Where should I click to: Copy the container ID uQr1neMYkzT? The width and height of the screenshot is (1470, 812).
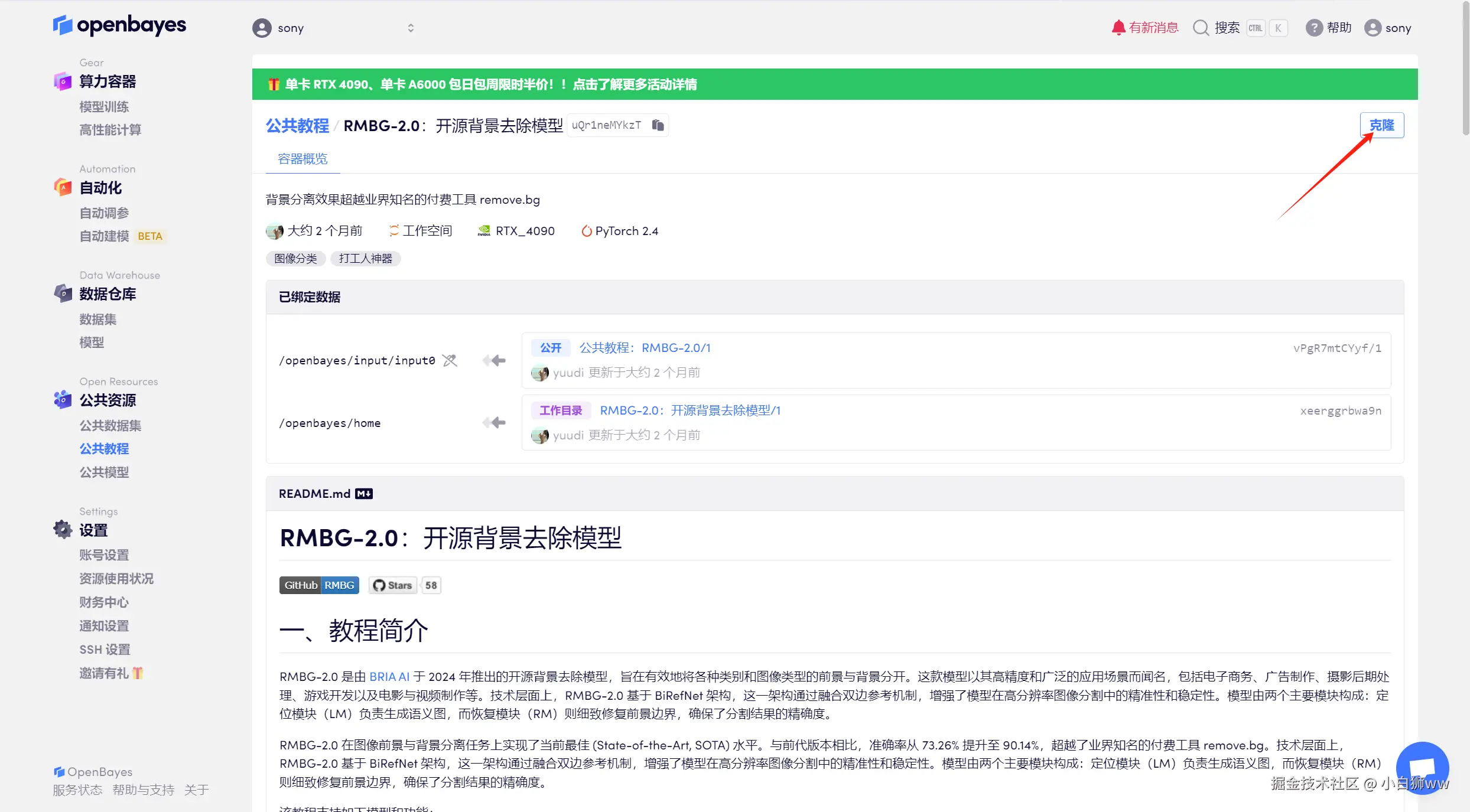[658, 125]
